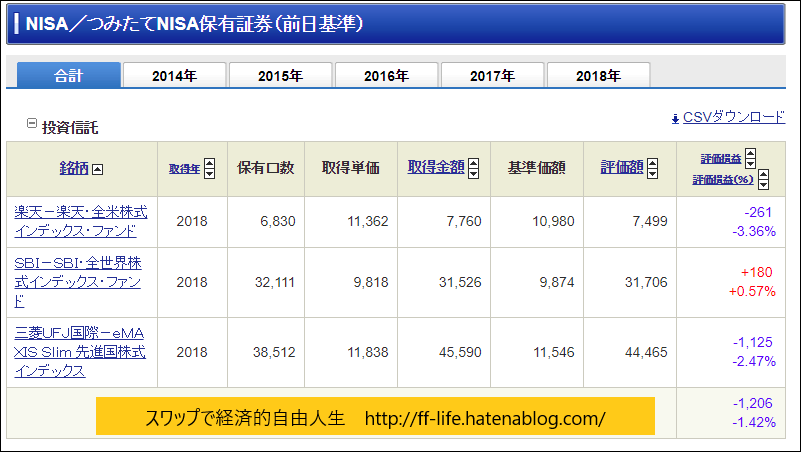
Task: Click the +0.57% gain percentage
Action: point(752,292)
